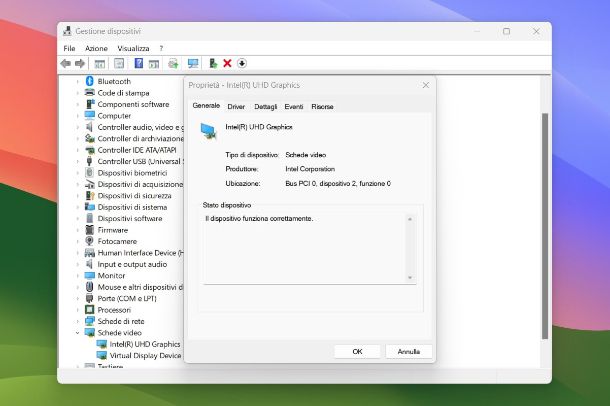Click the Dispositivi software icon
This screenshot has width=610, height=406.
click(89, 218)
